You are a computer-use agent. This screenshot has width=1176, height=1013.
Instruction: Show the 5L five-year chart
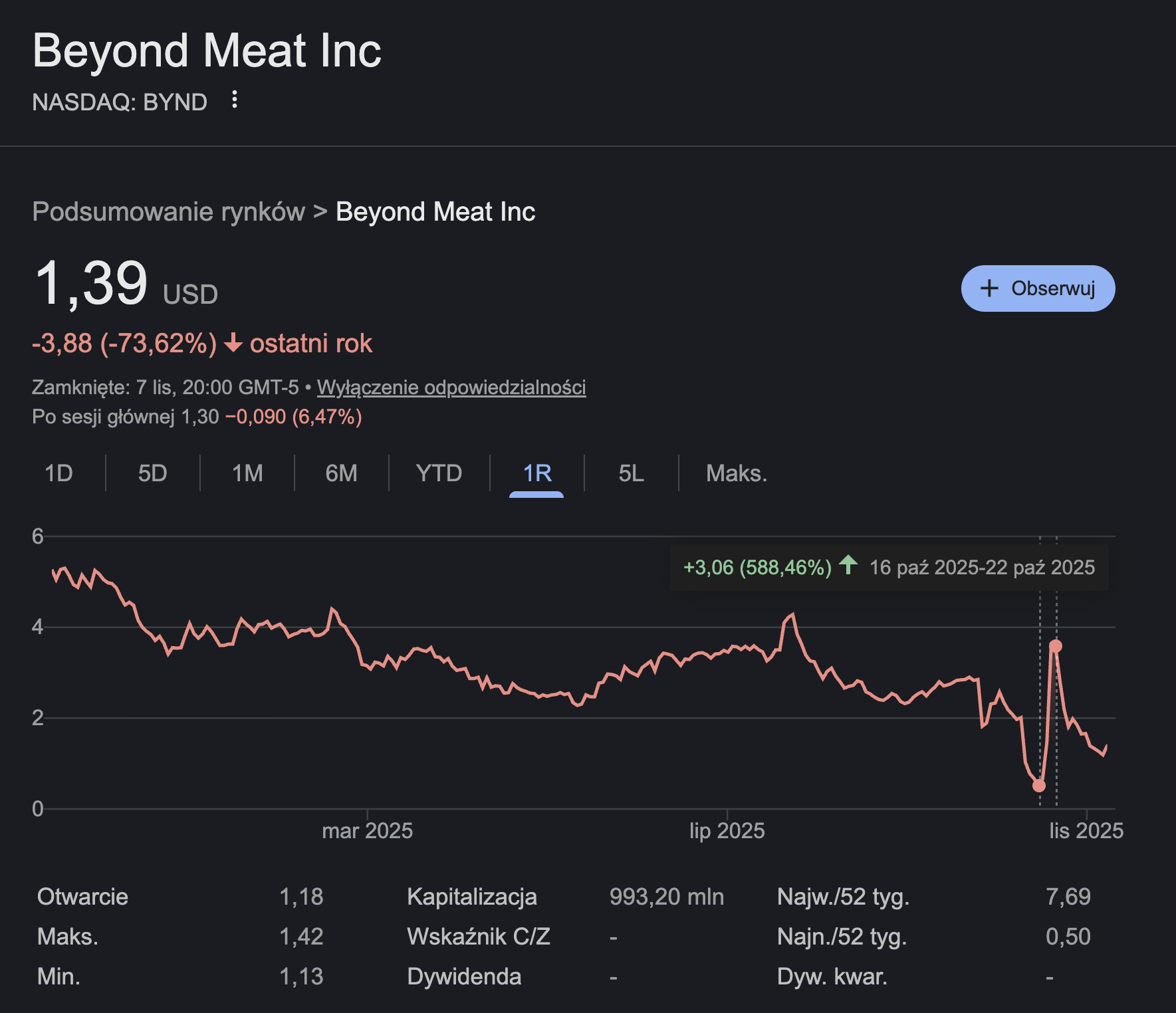pos(631,473)
